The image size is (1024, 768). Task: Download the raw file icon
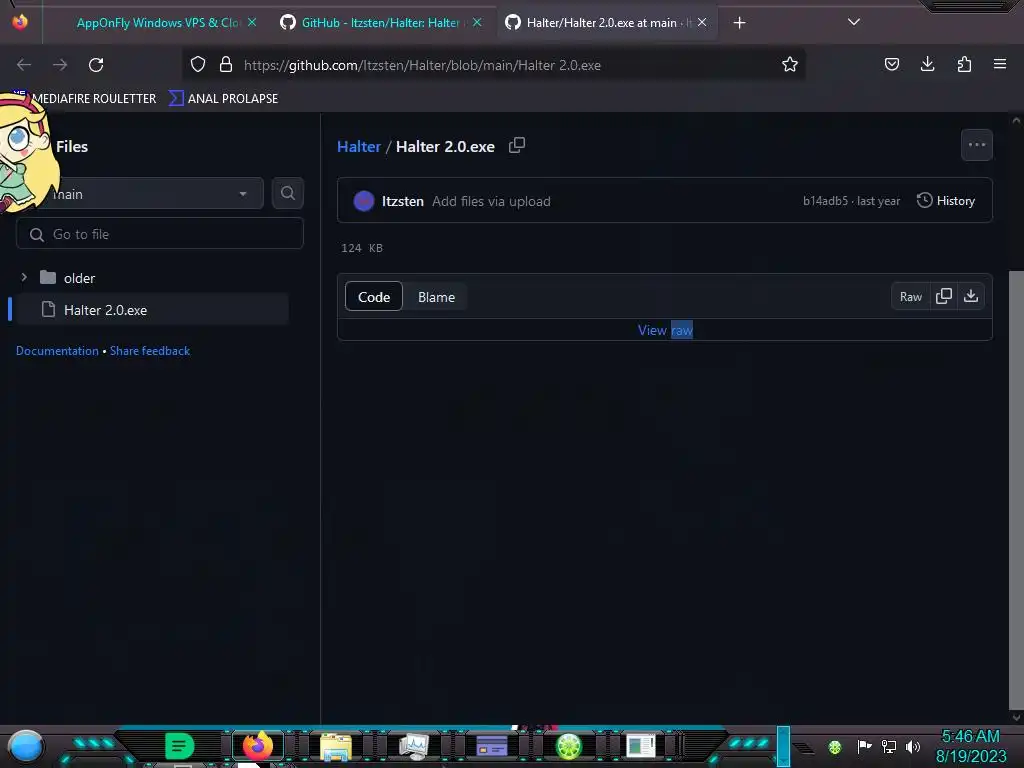[x=971, y=296]
